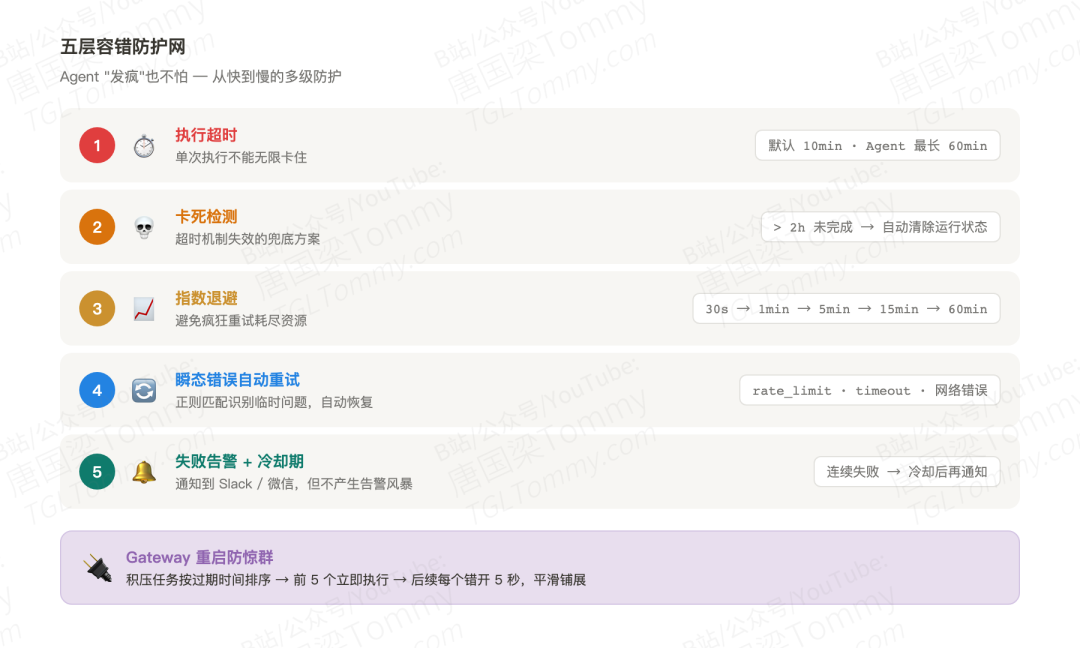The height and width of the screenshot is (648, 1080).
Task: Click the 五层容错防护网 page title
Action: coord(123,47)
